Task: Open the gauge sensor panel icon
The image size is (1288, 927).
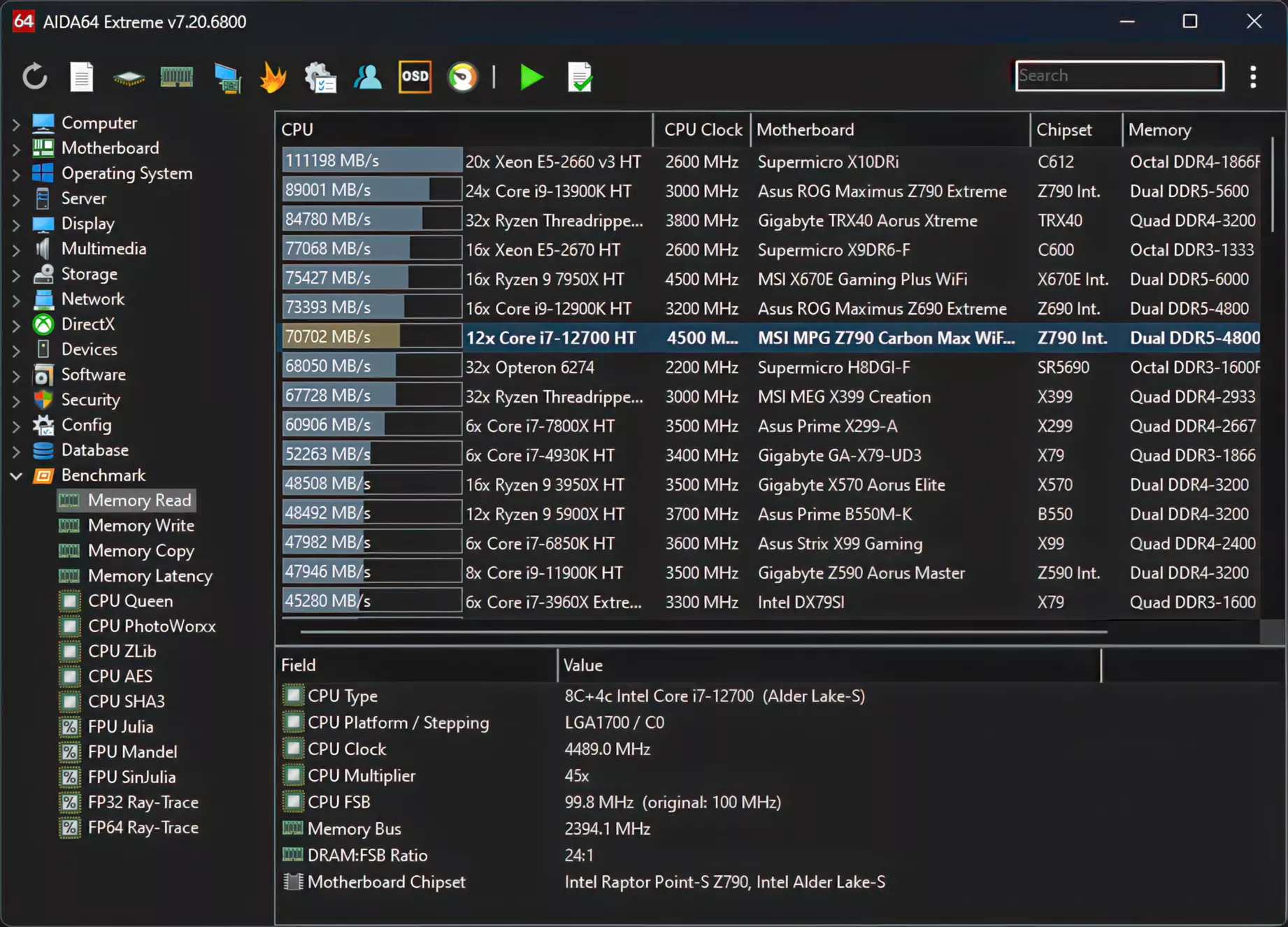Action: [x=462, y=76]
